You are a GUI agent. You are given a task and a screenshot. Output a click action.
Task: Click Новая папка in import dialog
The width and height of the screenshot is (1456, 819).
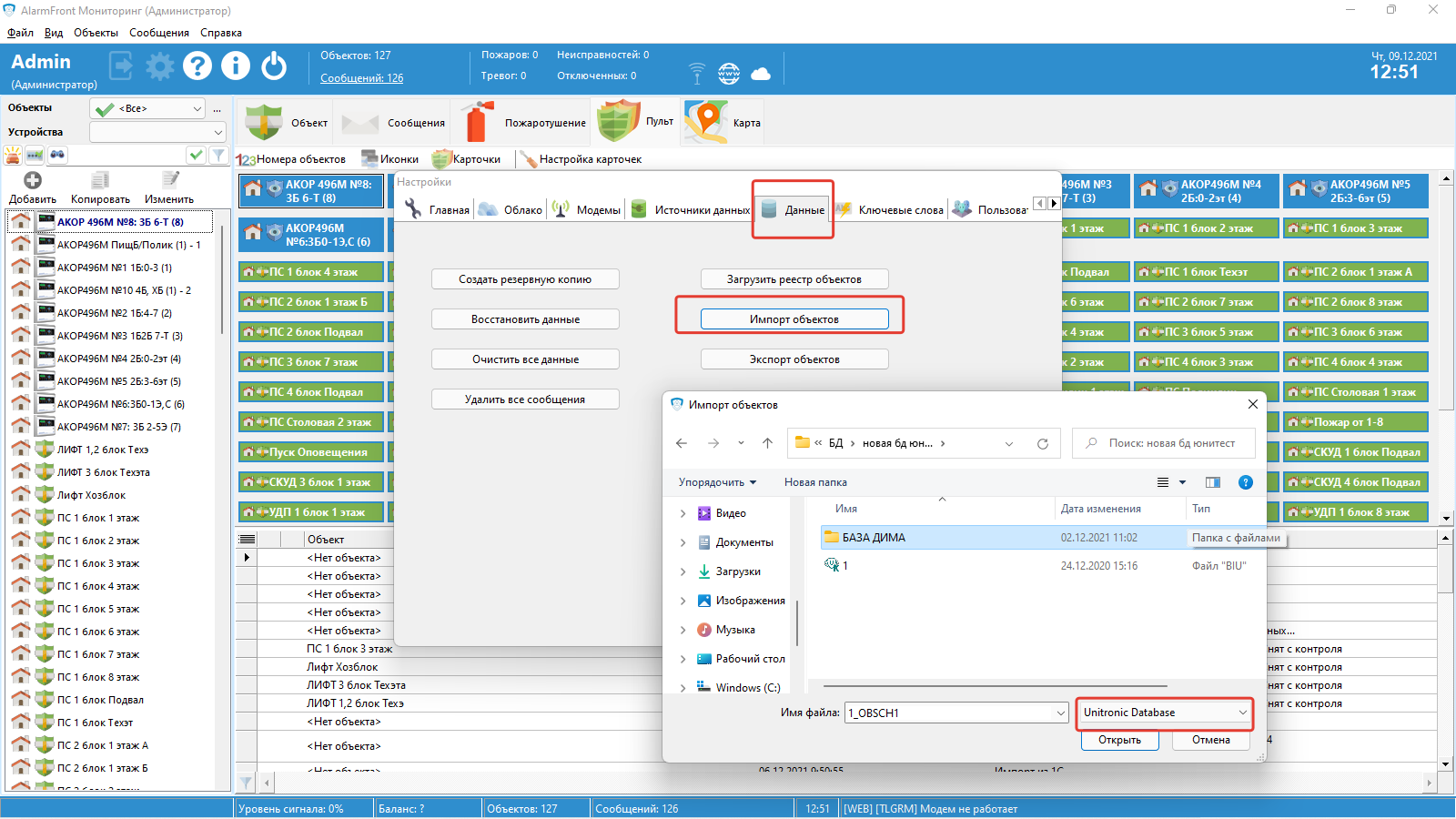tap(815, 482)
